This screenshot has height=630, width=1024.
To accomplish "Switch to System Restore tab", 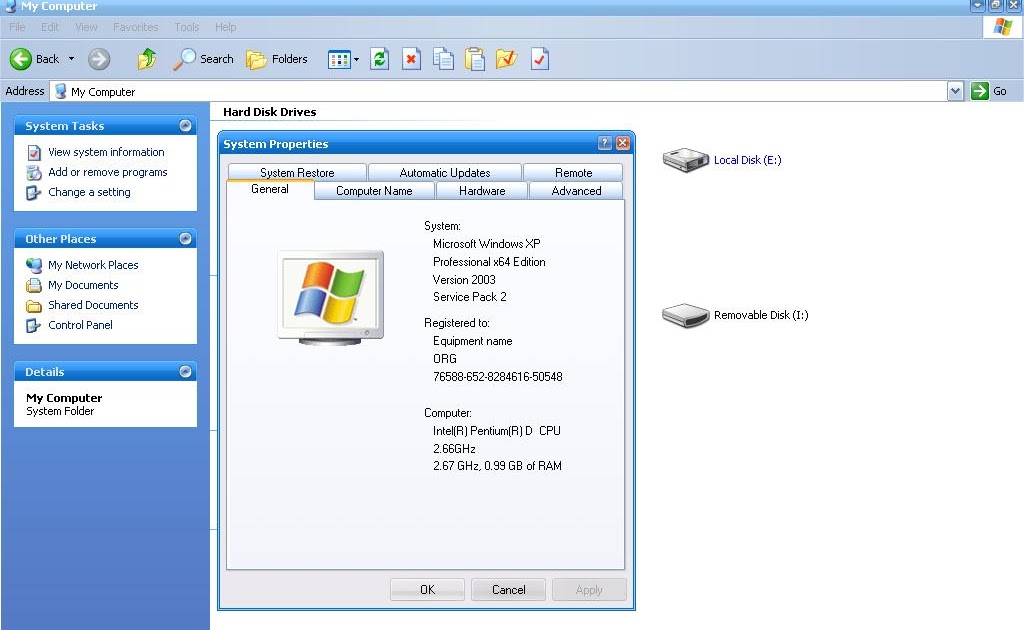I will point(297,172).
